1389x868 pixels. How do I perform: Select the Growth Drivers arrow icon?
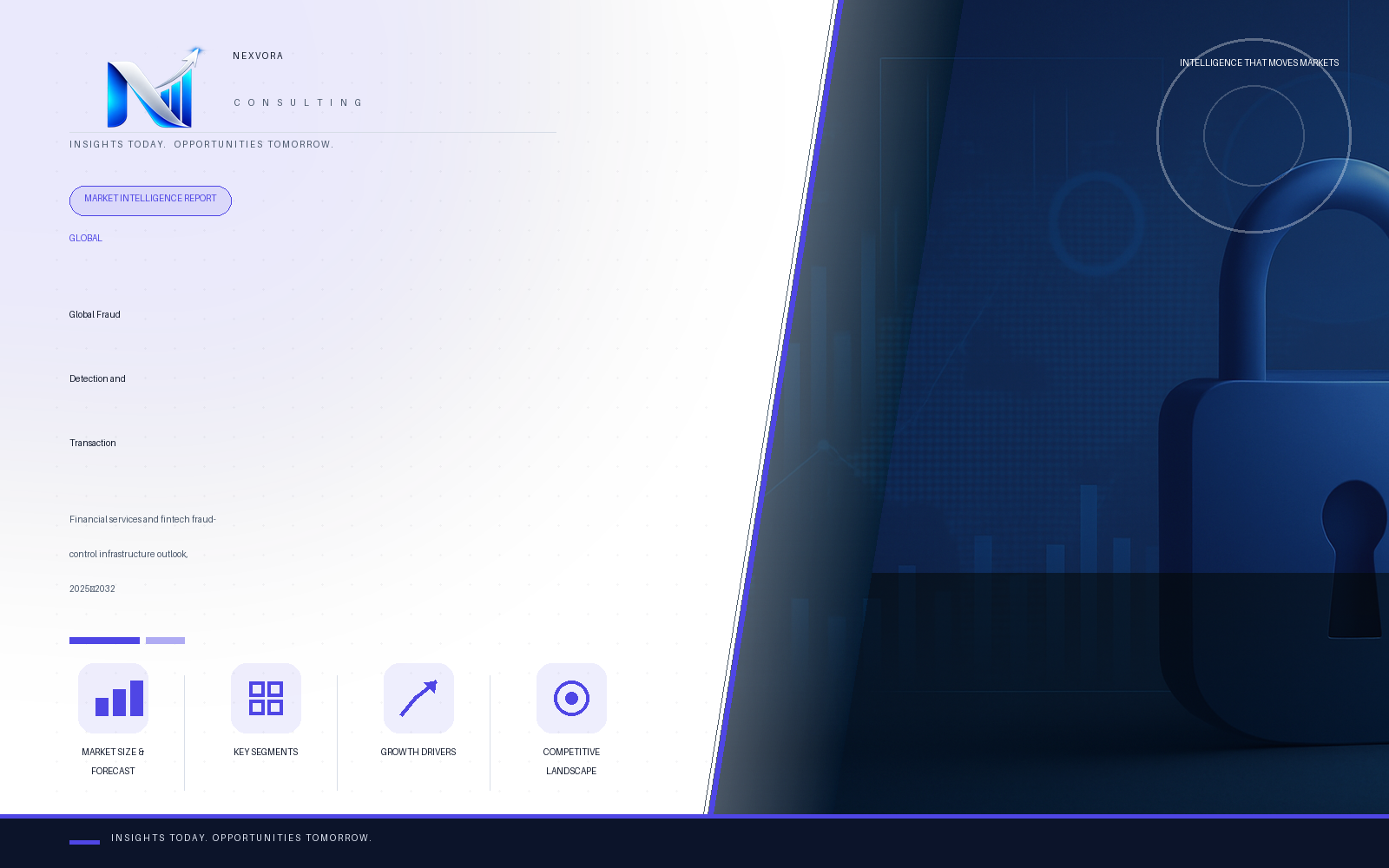tap(418, 698)
